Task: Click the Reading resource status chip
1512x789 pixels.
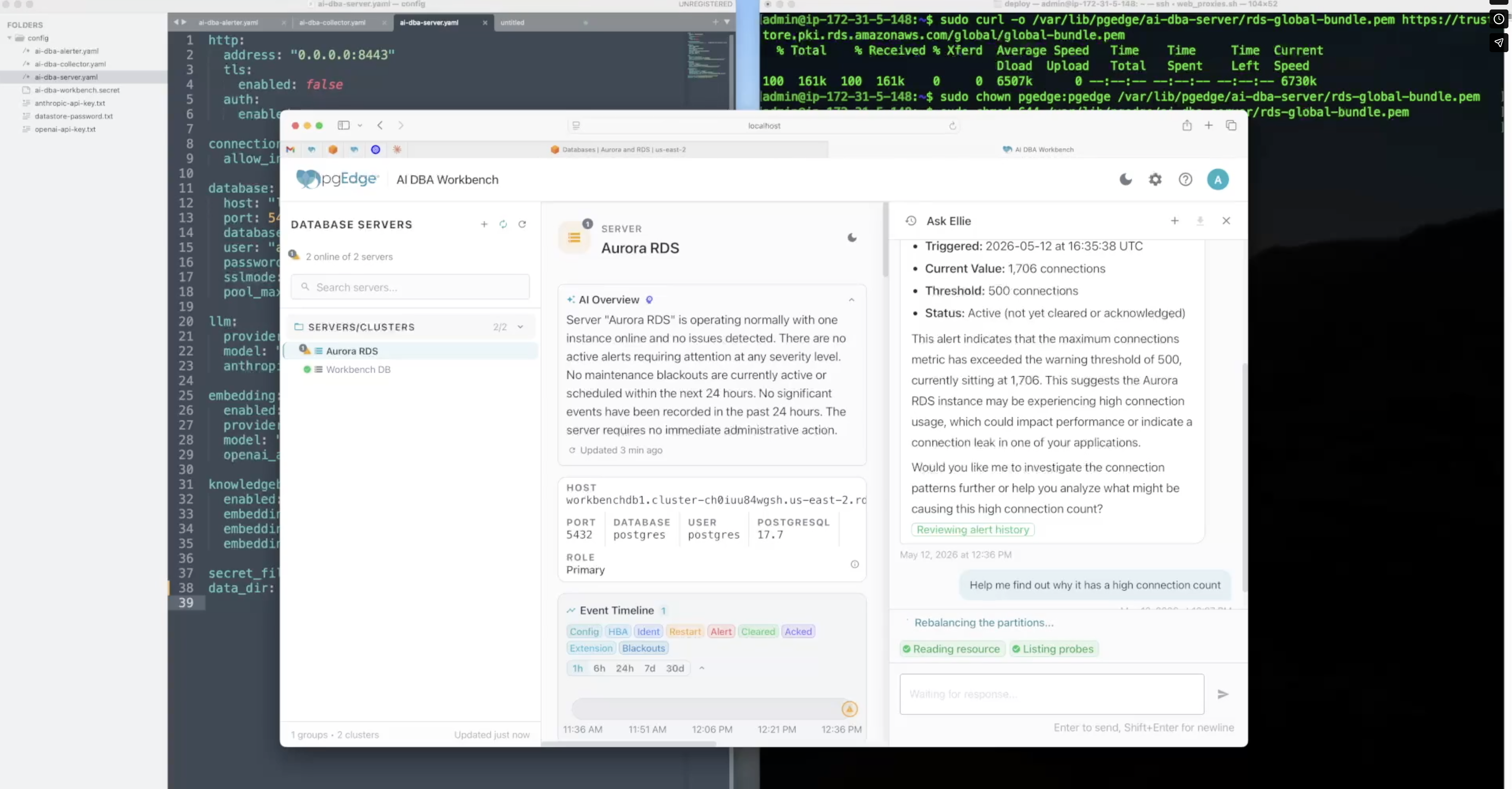Action: pos(951,649)
